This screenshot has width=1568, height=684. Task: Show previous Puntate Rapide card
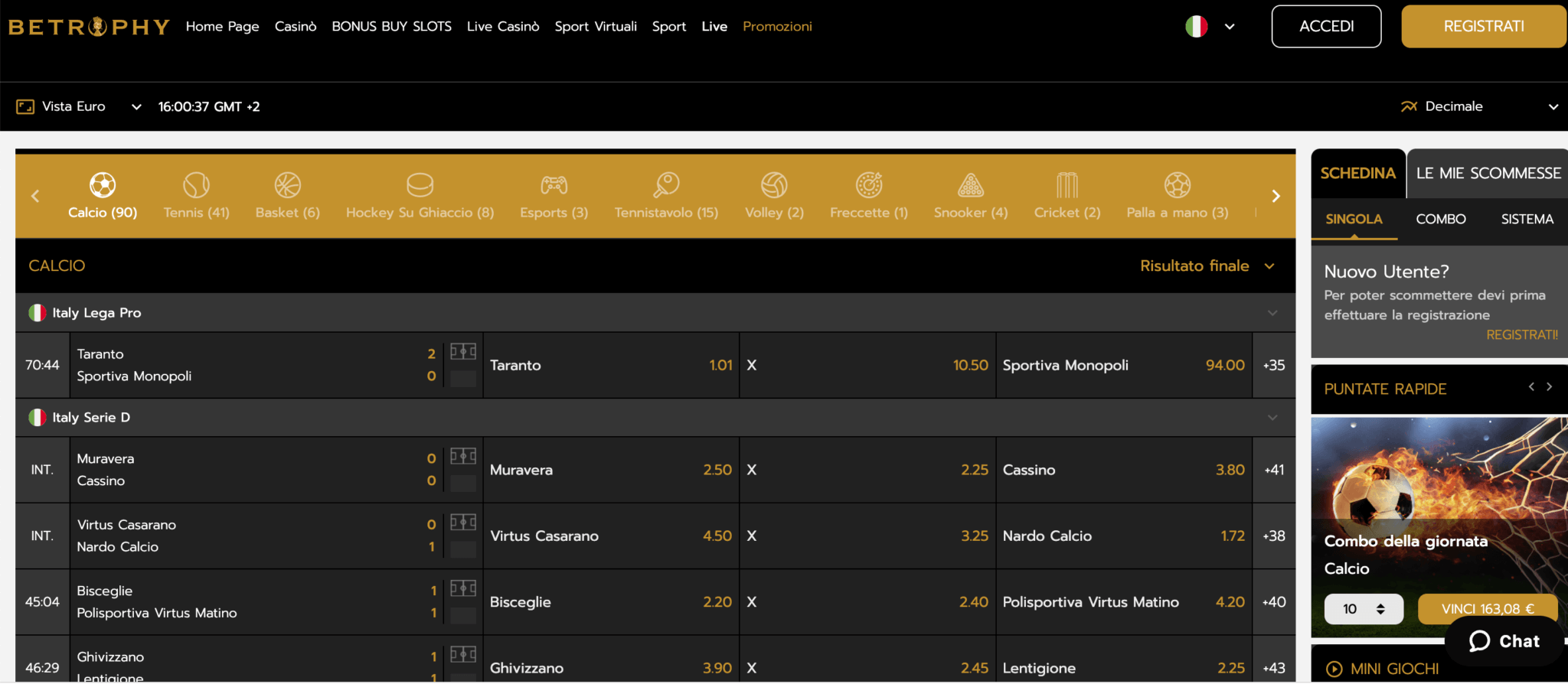point(1531,387)
